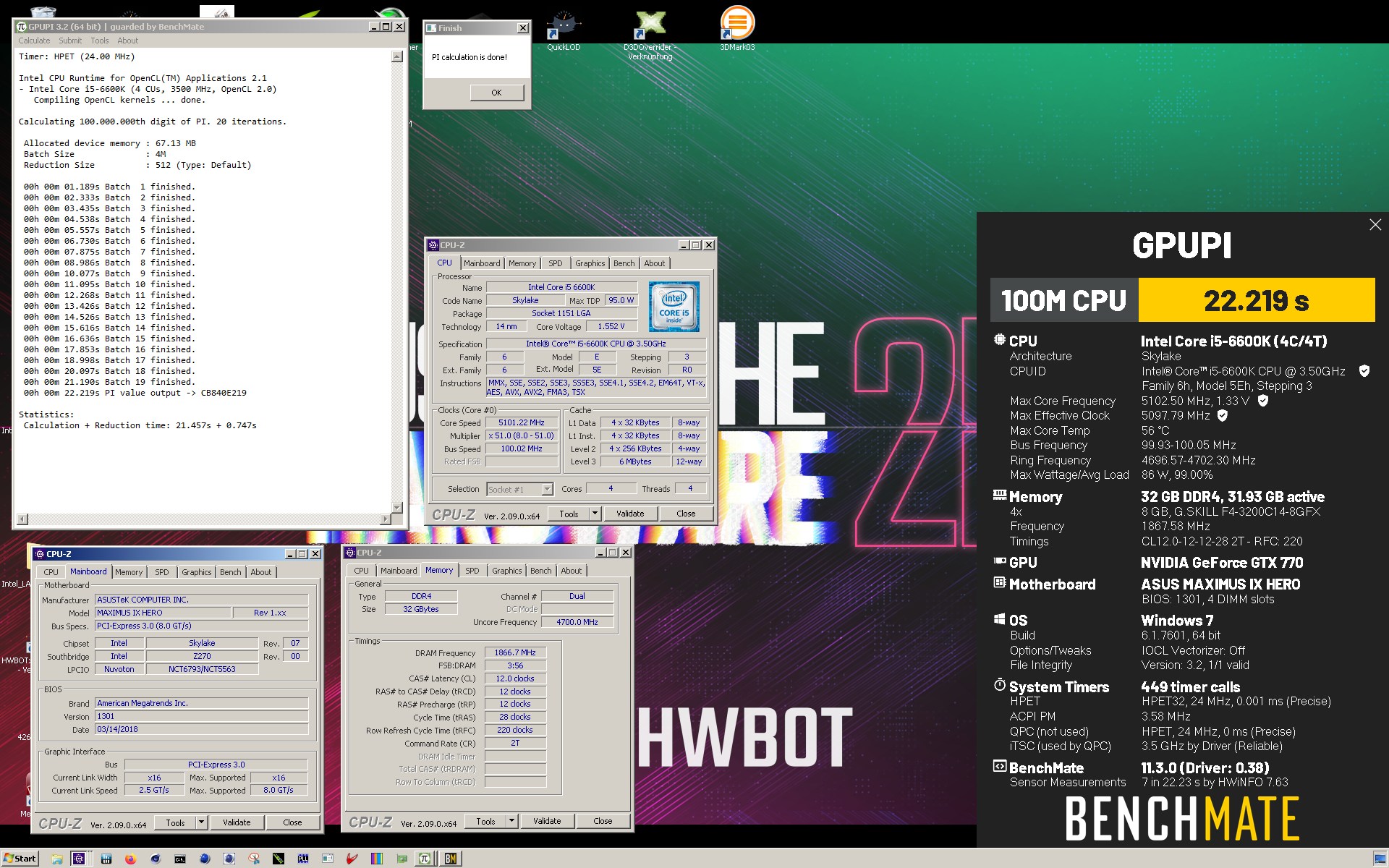
Task: Open the color bars taskbar icon
Action: (376, 859)
